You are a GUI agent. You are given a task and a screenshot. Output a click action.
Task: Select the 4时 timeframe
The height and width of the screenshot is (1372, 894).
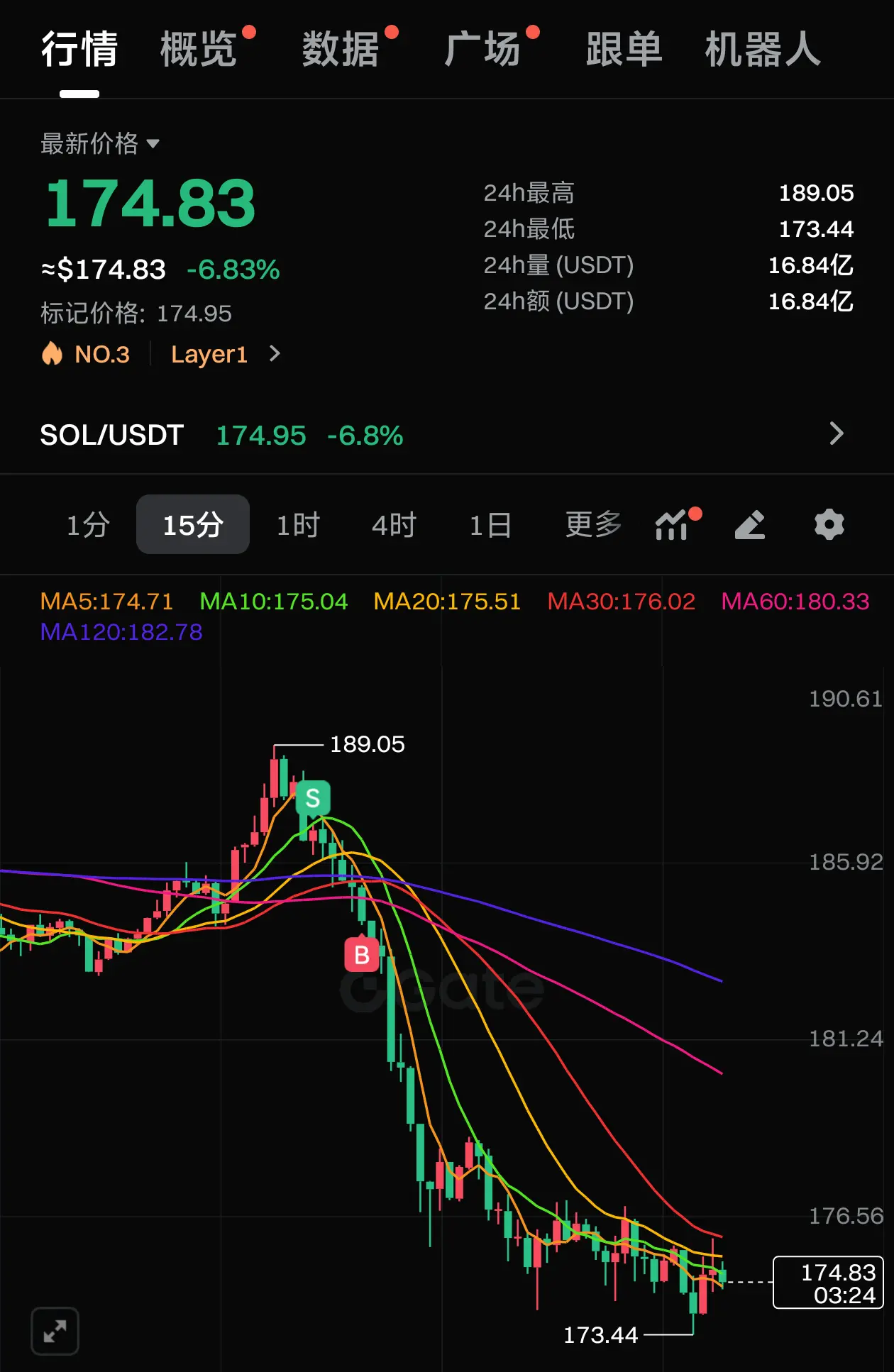click(394, 525)
